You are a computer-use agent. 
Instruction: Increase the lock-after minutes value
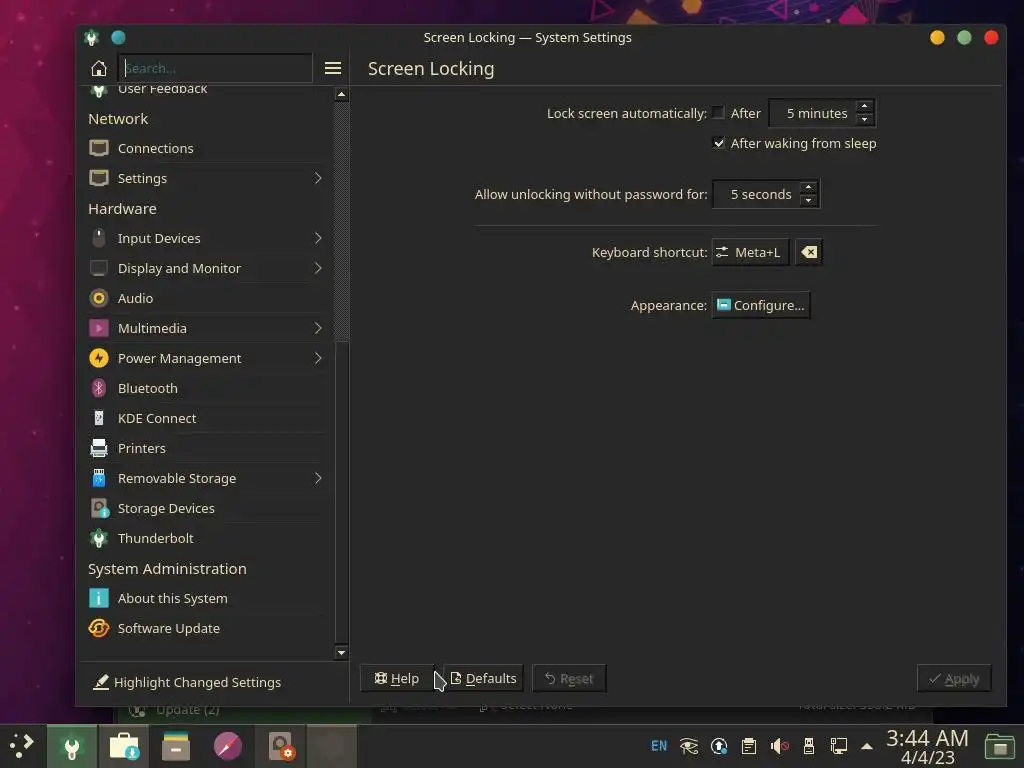tap(864, 106)
